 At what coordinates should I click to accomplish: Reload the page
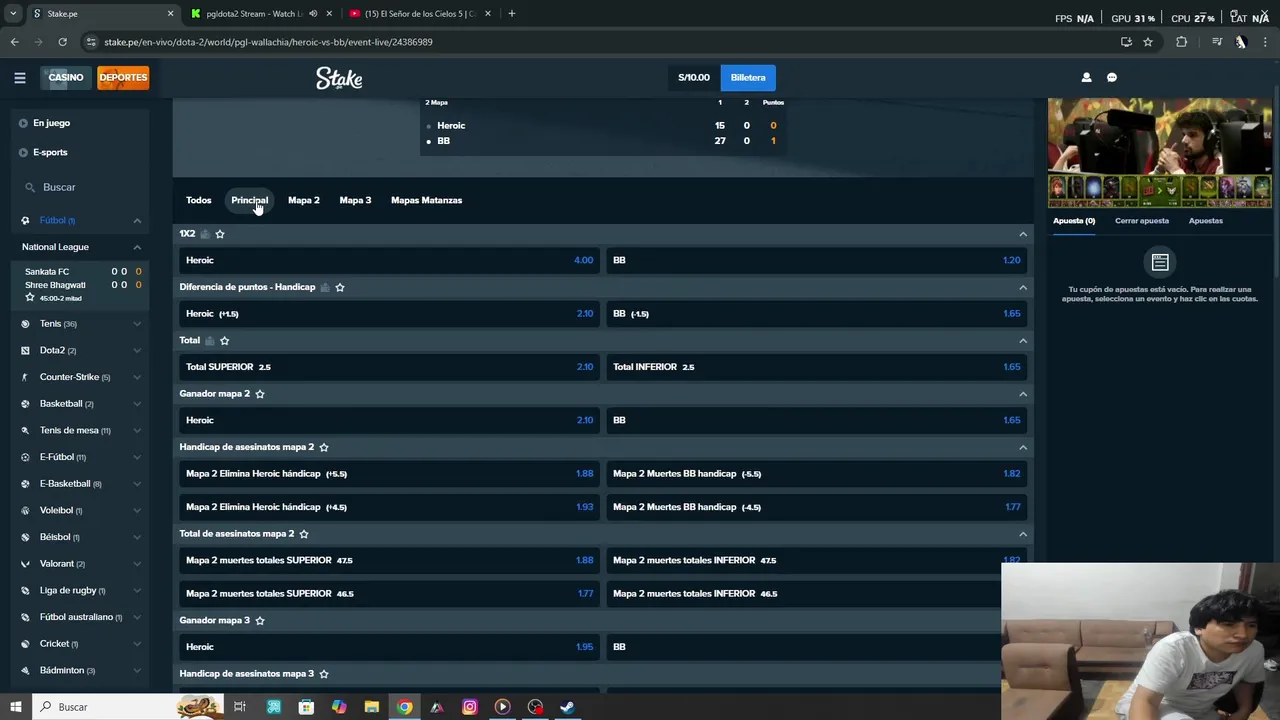coord(62,42)
